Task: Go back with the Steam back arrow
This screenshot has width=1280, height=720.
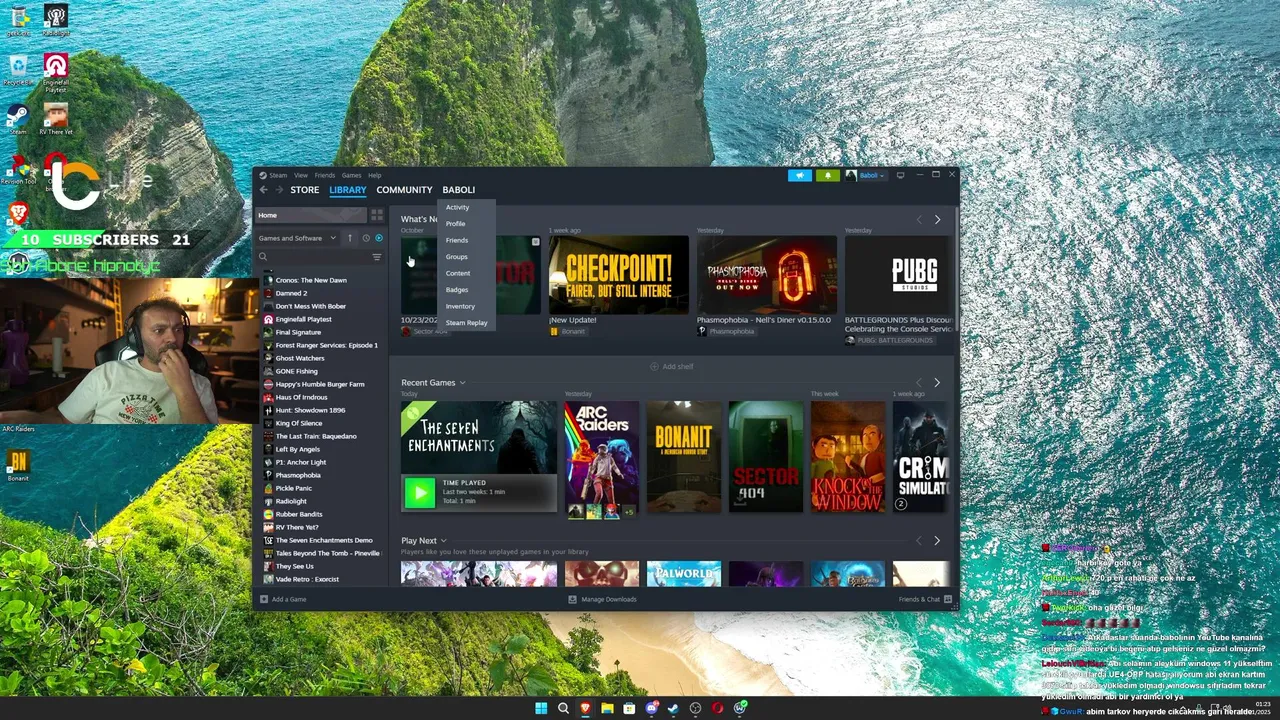Action: click(x=264, y=190)
